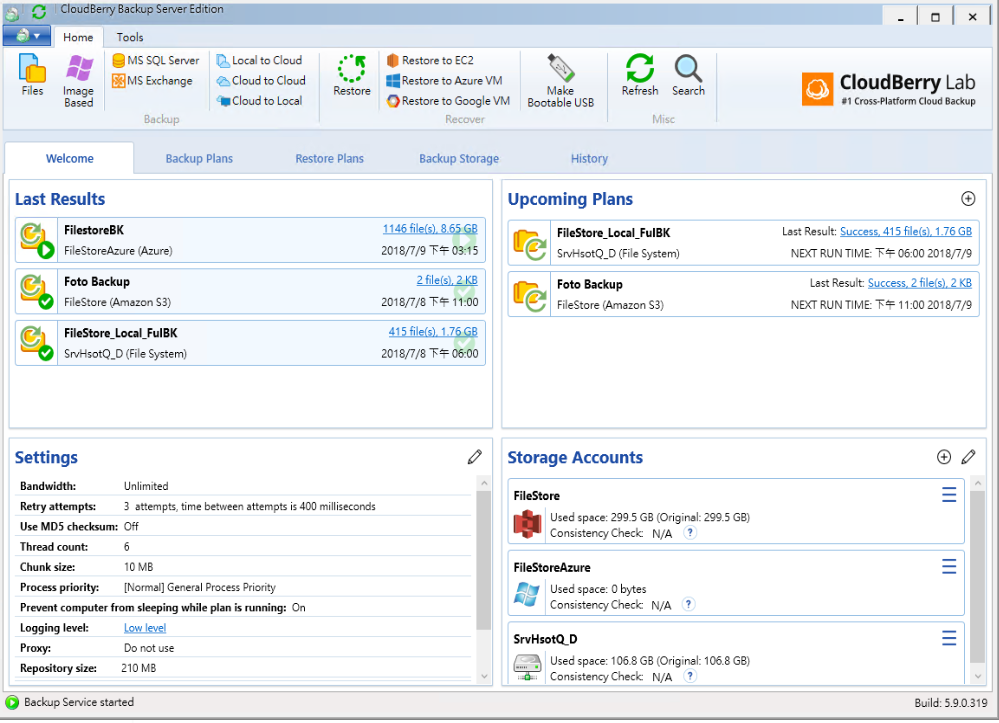This screenshot has width=999, height=723.
Task: Click the Build: 5.9.0.319 status text
Action: click(x=951, y=703)
